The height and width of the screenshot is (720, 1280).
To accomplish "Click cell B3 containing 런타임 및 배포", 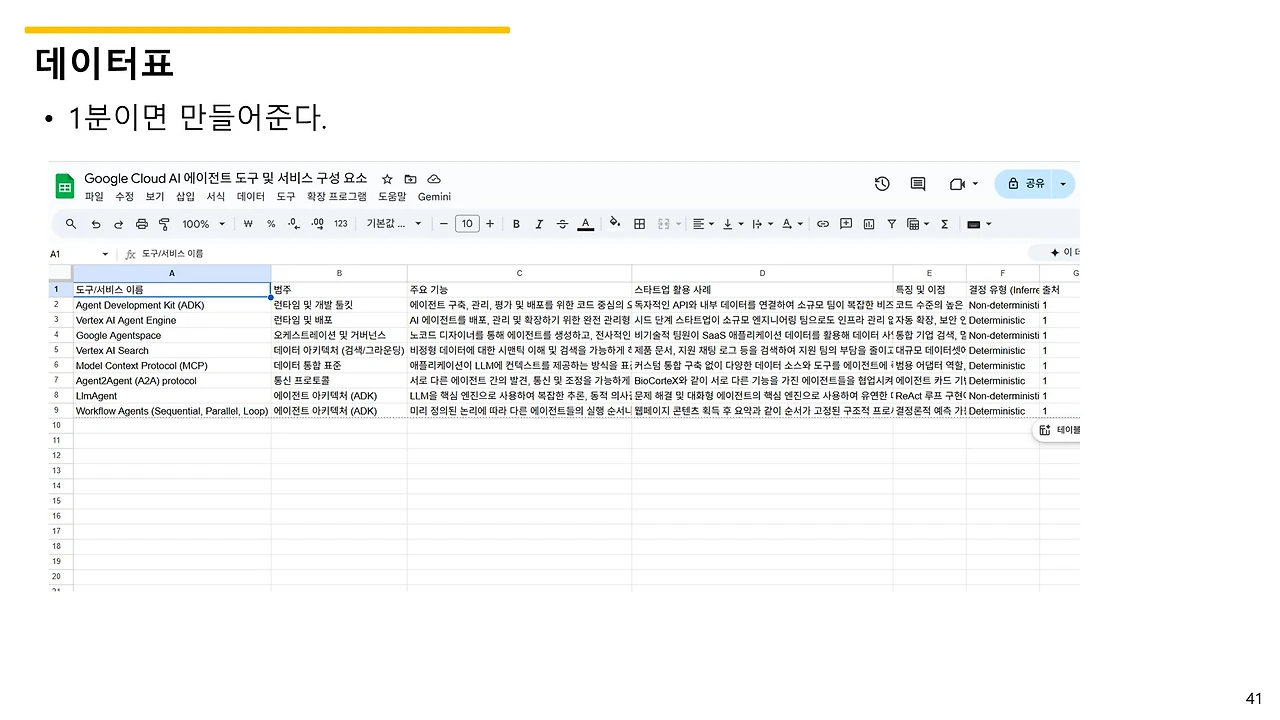I will click(x=338, y=320).
